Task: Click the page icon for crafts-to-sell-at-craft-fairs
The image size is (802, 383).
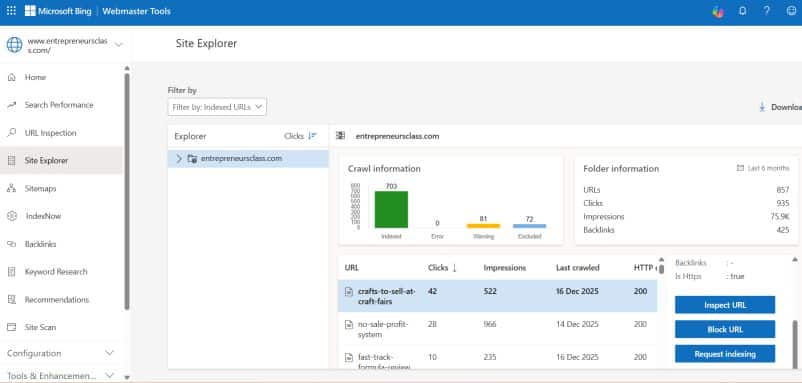Action: tap(349, 292)
